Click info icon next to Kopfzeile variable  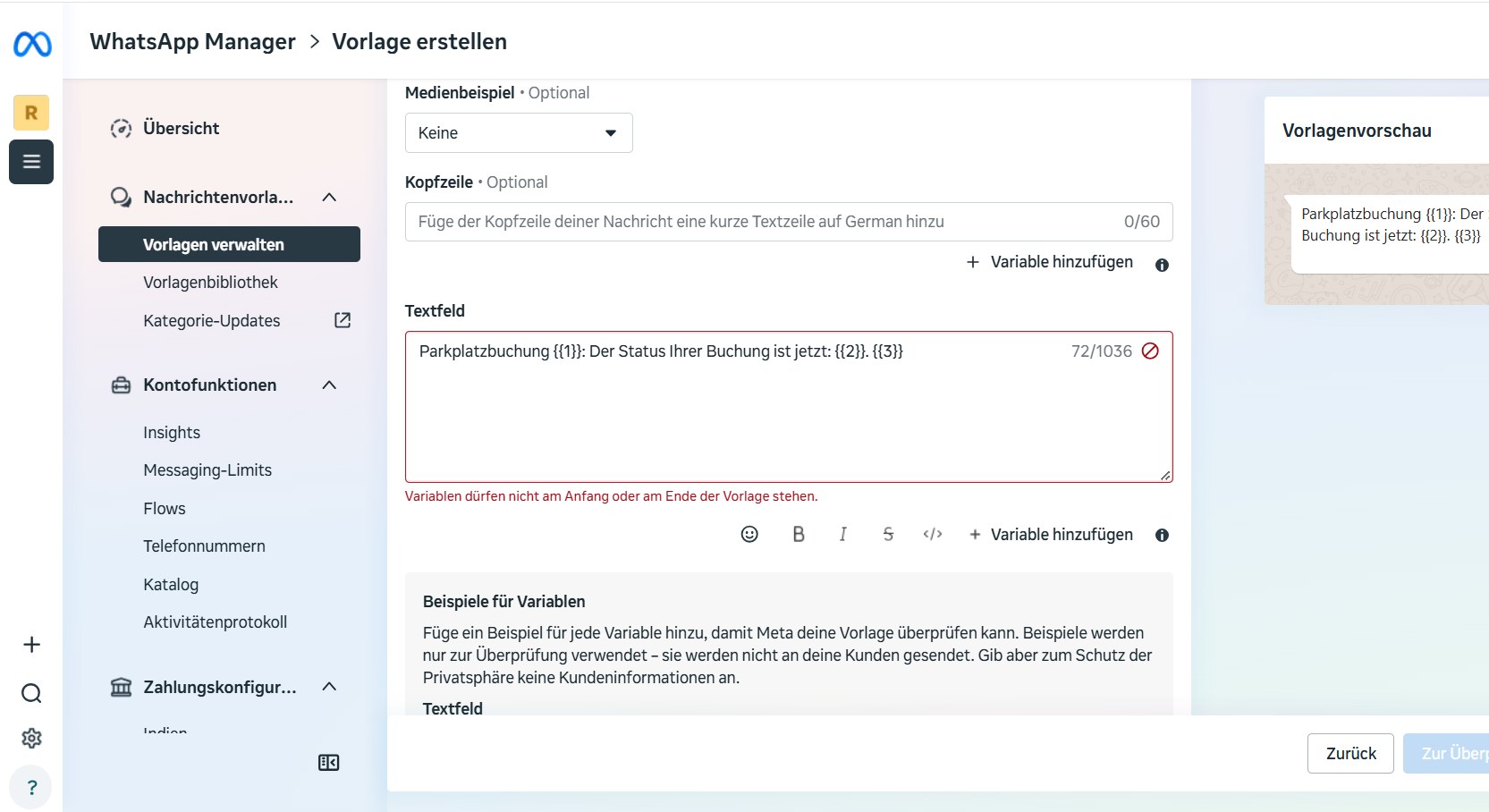(1162, 265)
